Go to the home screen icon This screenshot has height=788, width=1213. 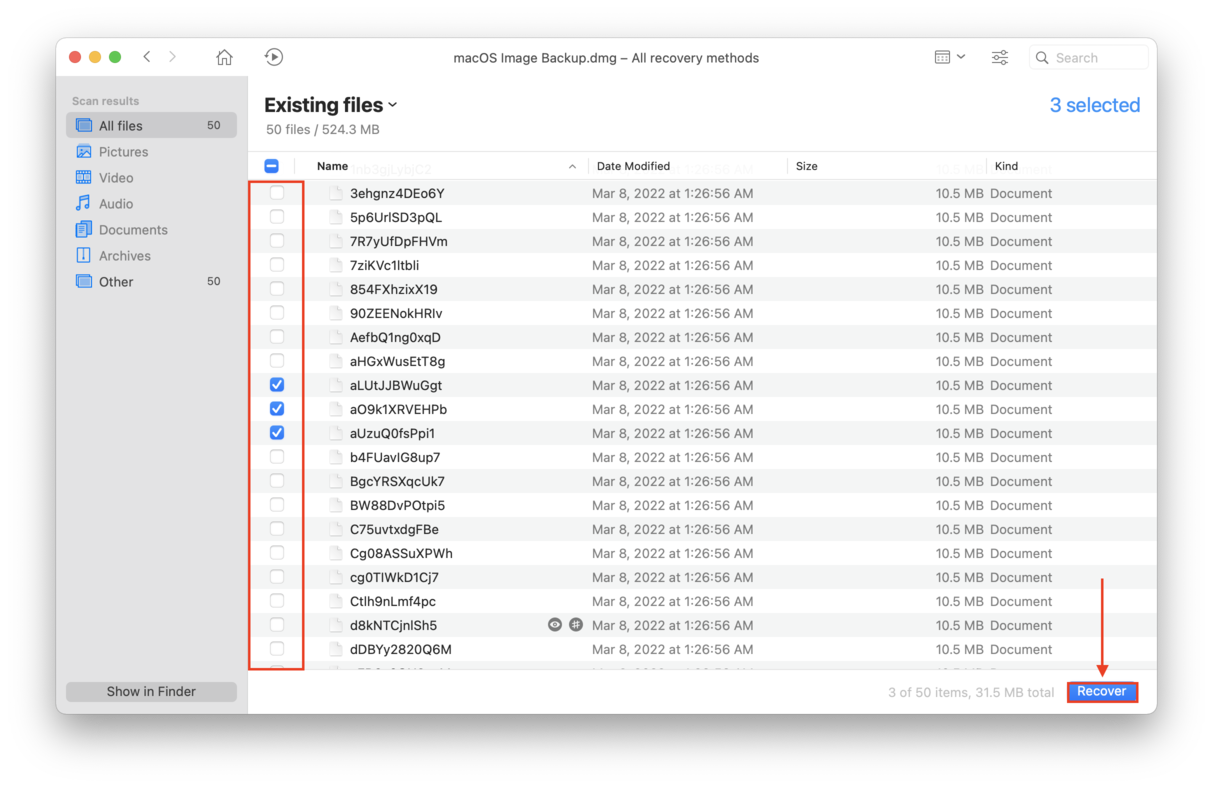click(224, 57)
